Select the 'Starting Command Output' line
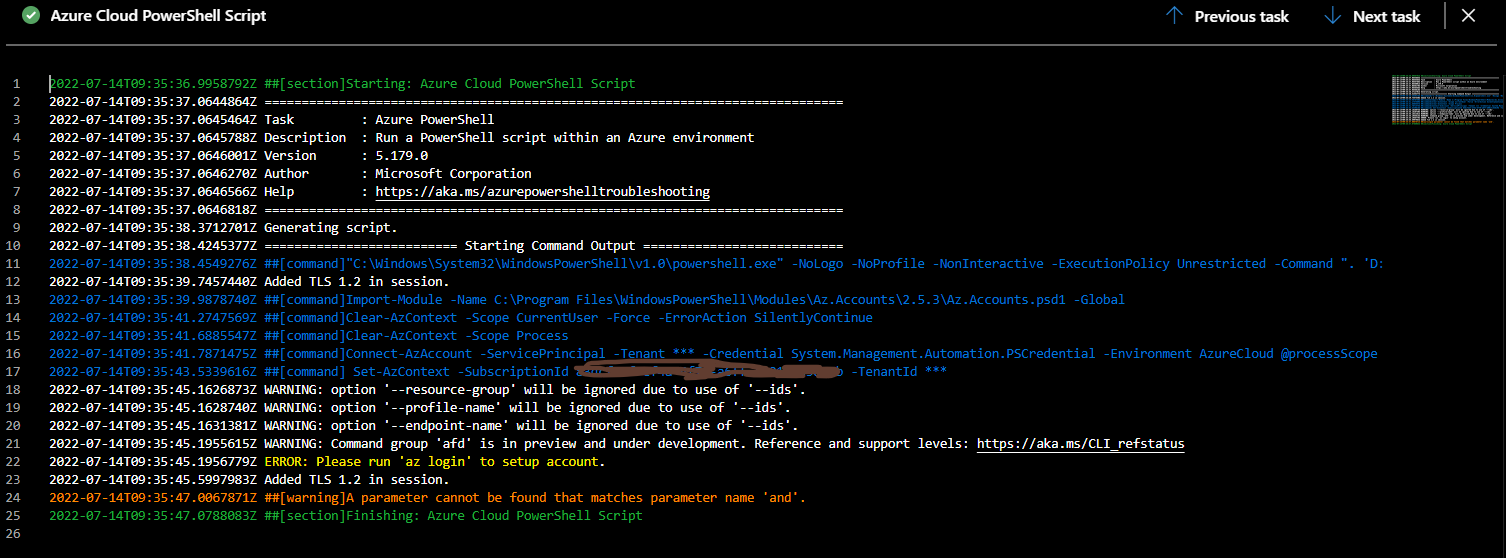The height and width of the screenshot is (558, 1506). pyautogui.click(x=446, y=245)
